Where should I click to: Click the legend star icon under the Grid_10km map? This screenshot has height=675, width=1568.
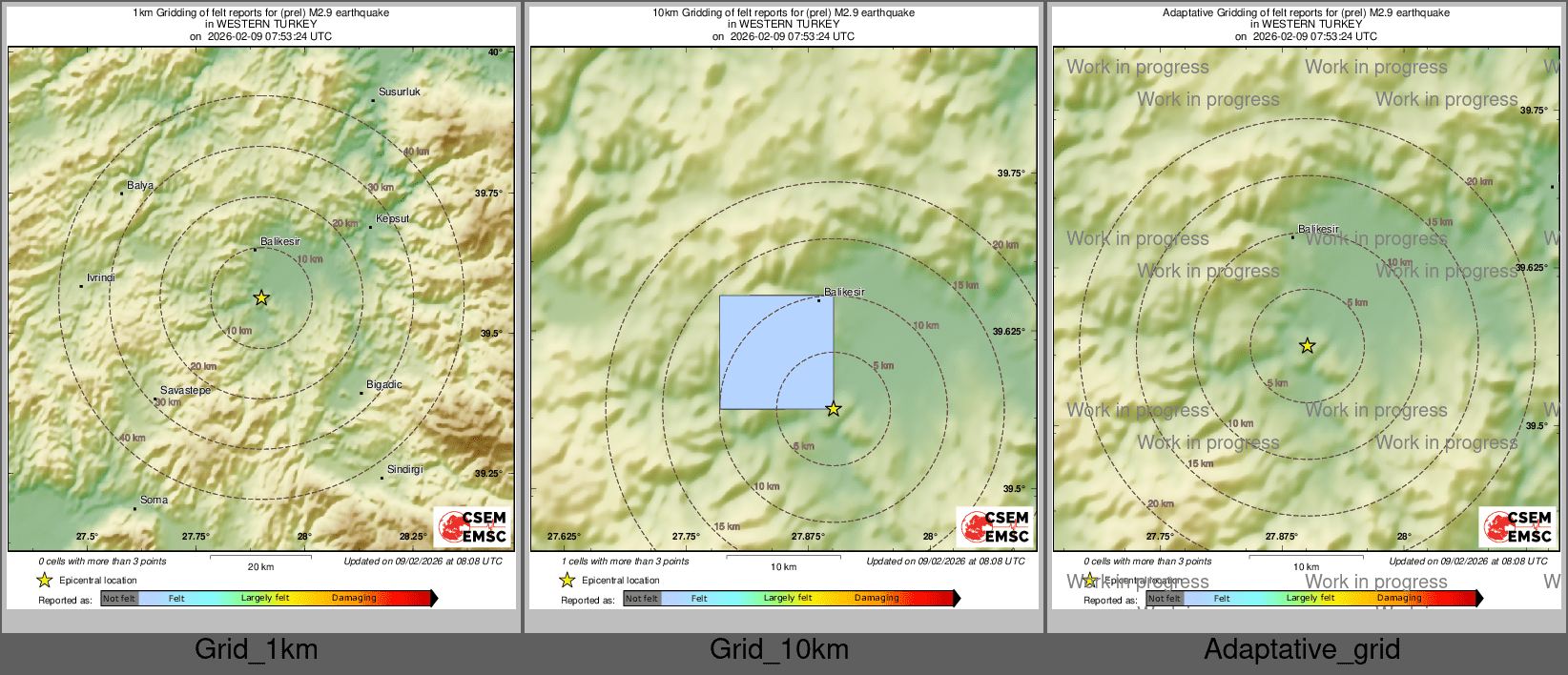(567, 580)
